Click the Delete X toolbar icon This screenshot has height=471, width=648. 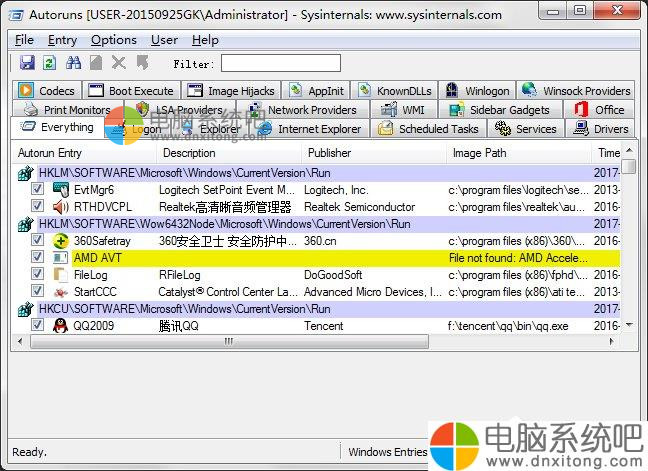[x=119, y=63]
